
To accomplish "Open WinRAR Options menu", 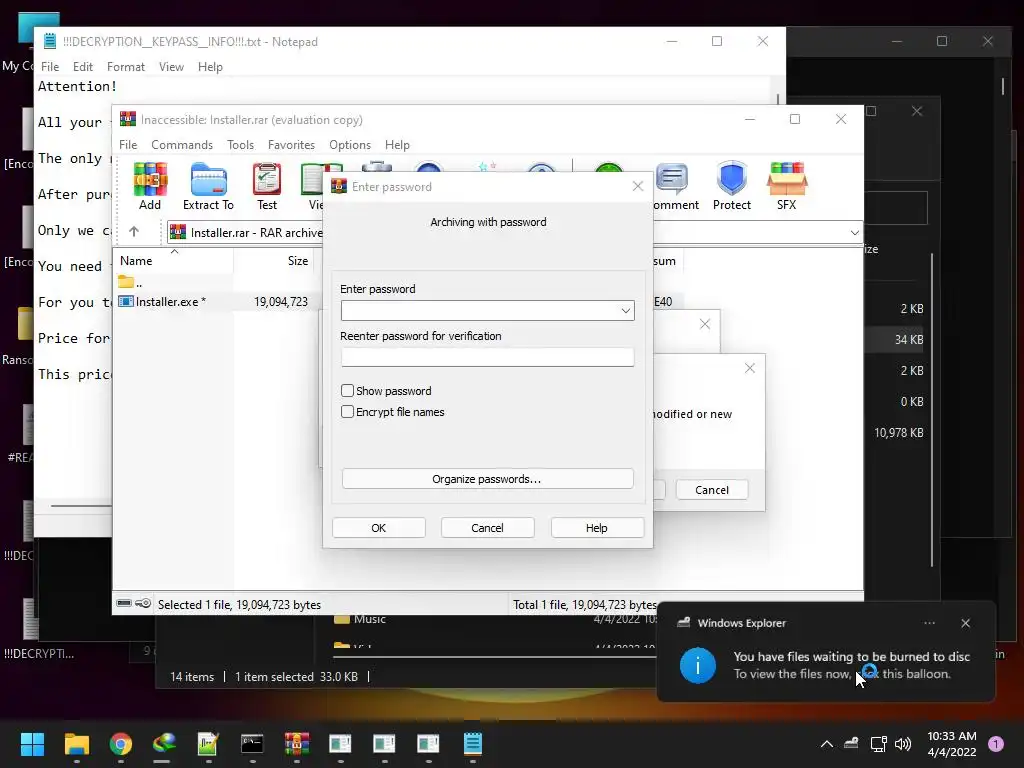I will [x=350, y=145].
